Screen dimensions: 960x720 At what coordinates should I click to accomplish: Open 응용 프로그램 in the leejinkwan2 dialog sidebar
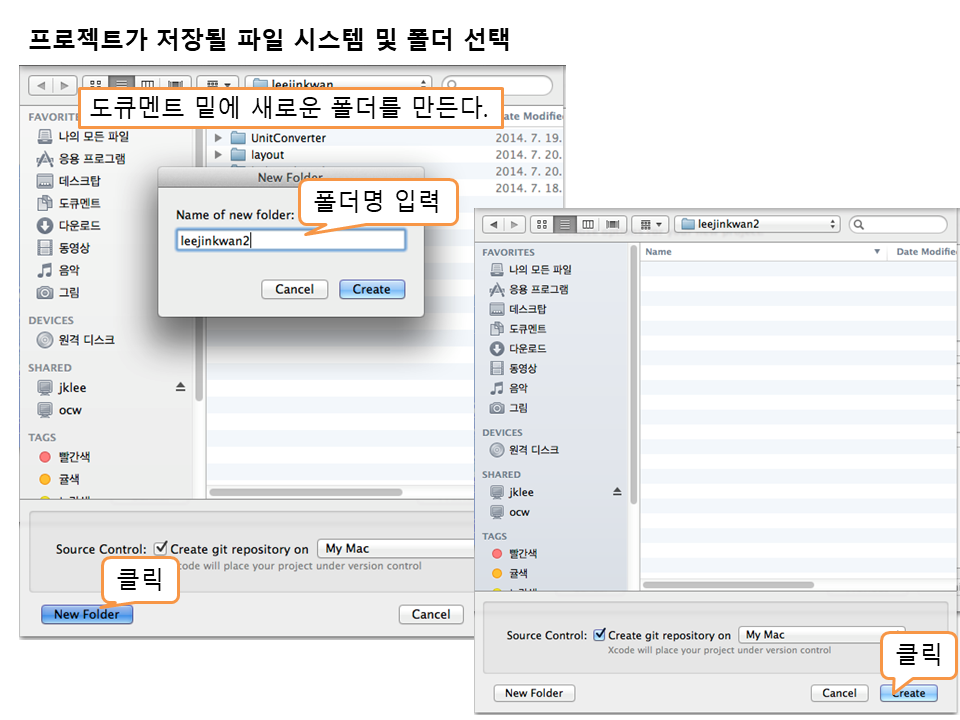[537, 289]
